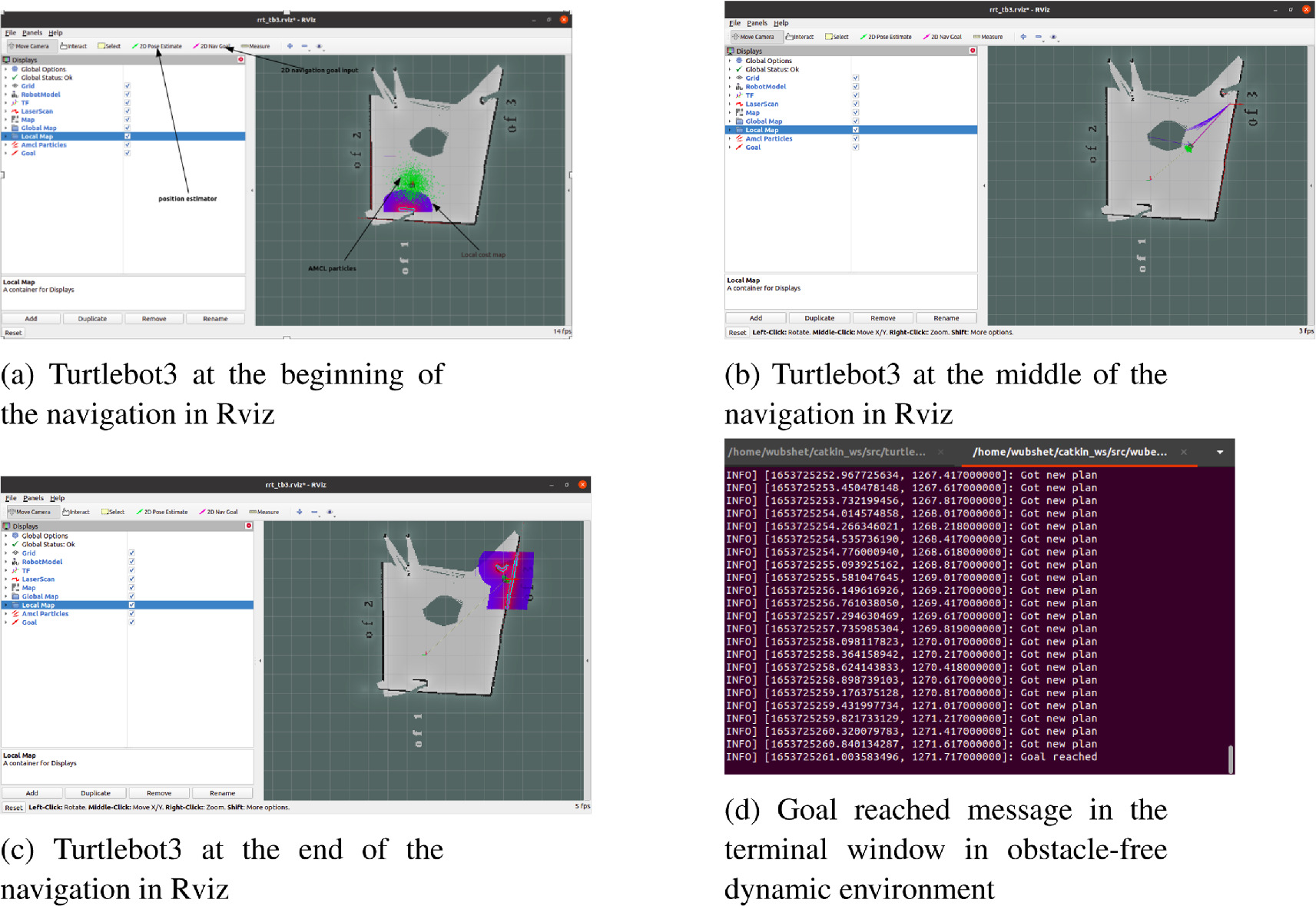Viewport: 1316px width, 906px height.
Task: Click the plus move icon in the RViz toolbar
Action: click(290, 45)
